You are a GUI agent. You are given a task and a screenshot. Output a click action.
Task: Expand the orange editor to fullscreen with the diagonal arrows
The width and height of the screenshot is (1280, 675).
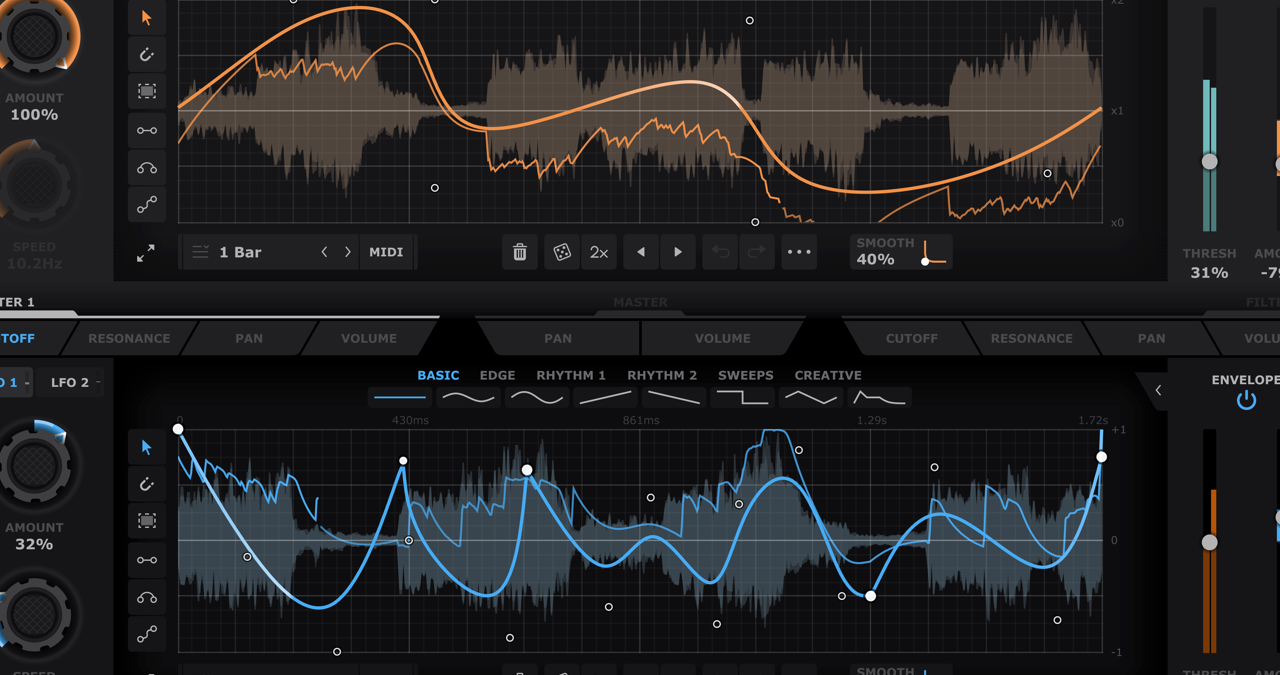(x=146, y=253)
